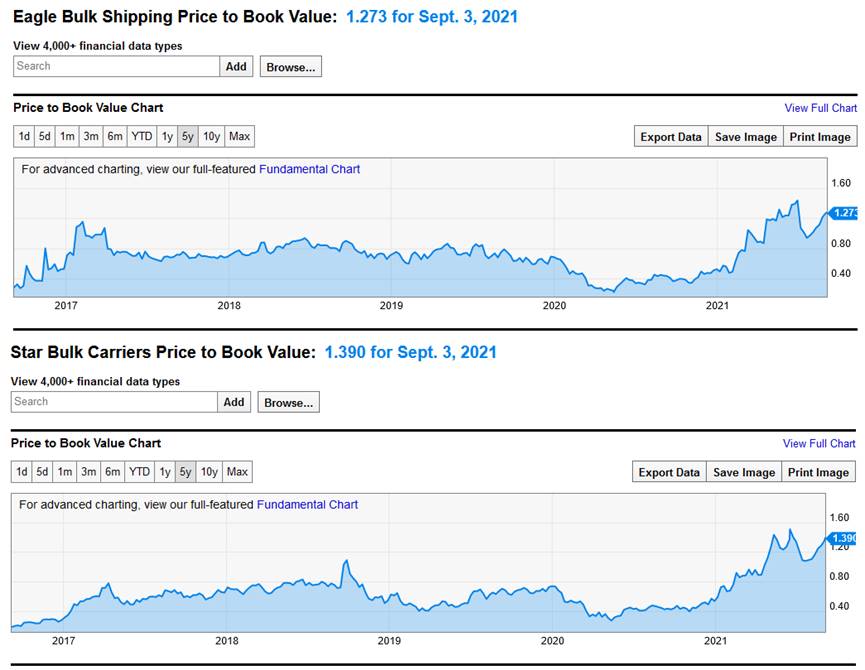The width and height of the screenshot is (865, 670).
Task: Open View Full Chart for Eagle Bulk Shipping
Action: click(x=821, y=108)
